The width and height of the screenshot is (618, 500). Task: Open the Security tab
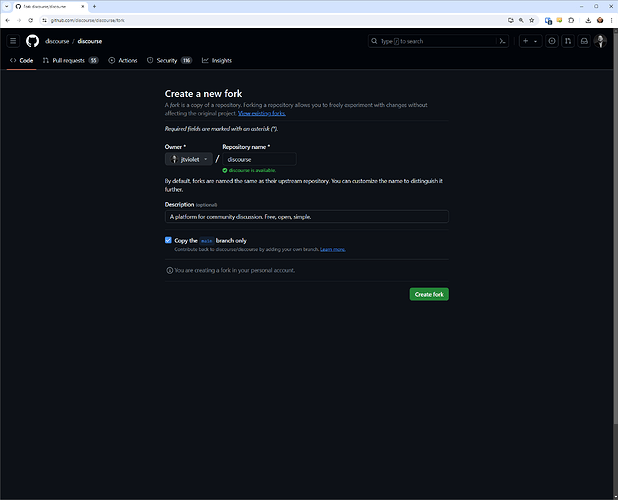point(169,60)
